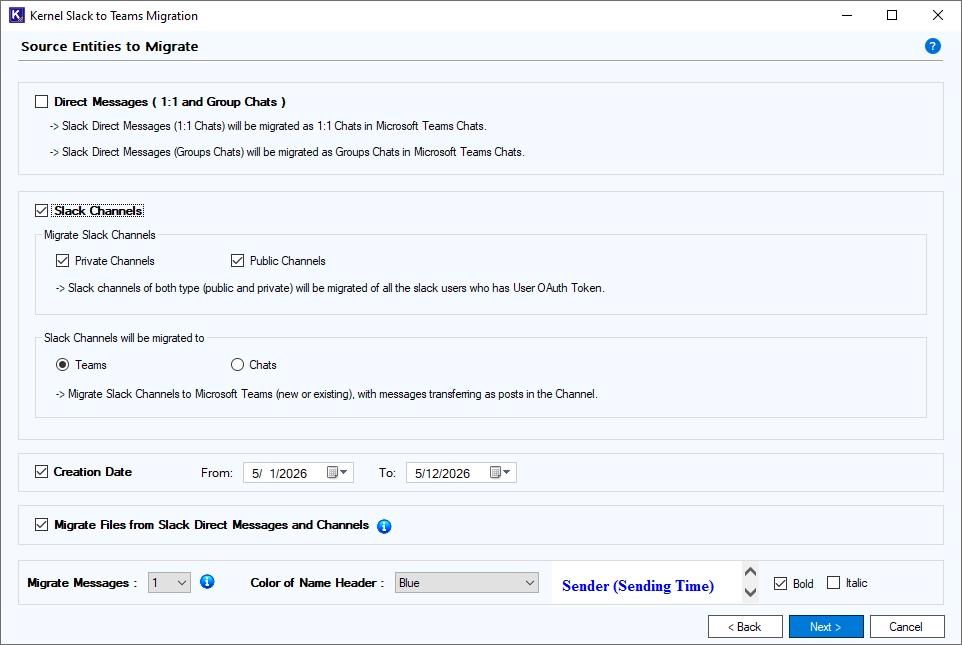This screenshot has height=645, width=962.
Task: Close the Kernel Slack to Teams window
Action: coord(938,15)
